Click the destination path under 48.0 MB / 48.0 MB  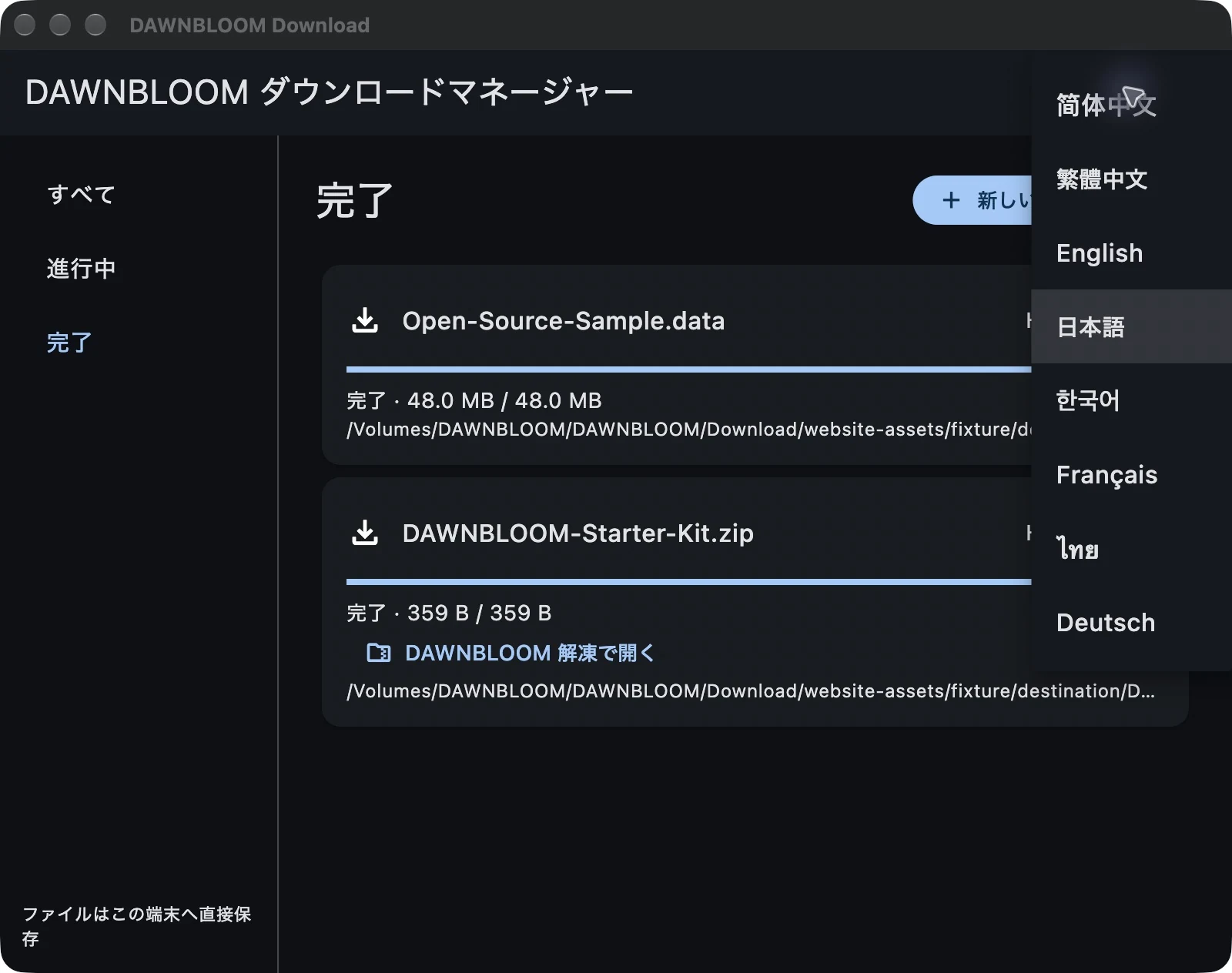pyautogui.click(x=689, y=429)
